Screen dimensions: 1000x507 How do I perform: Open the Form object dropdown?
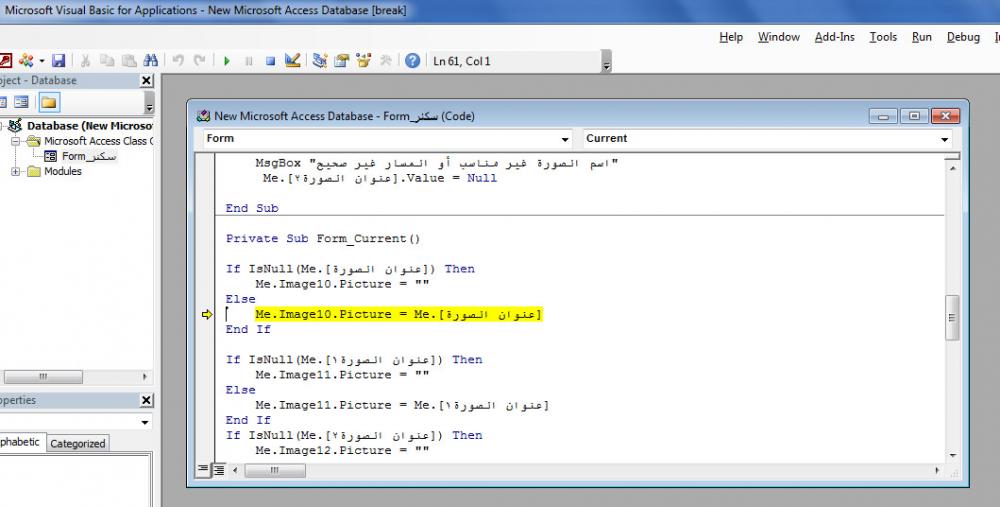coord(565,138)
